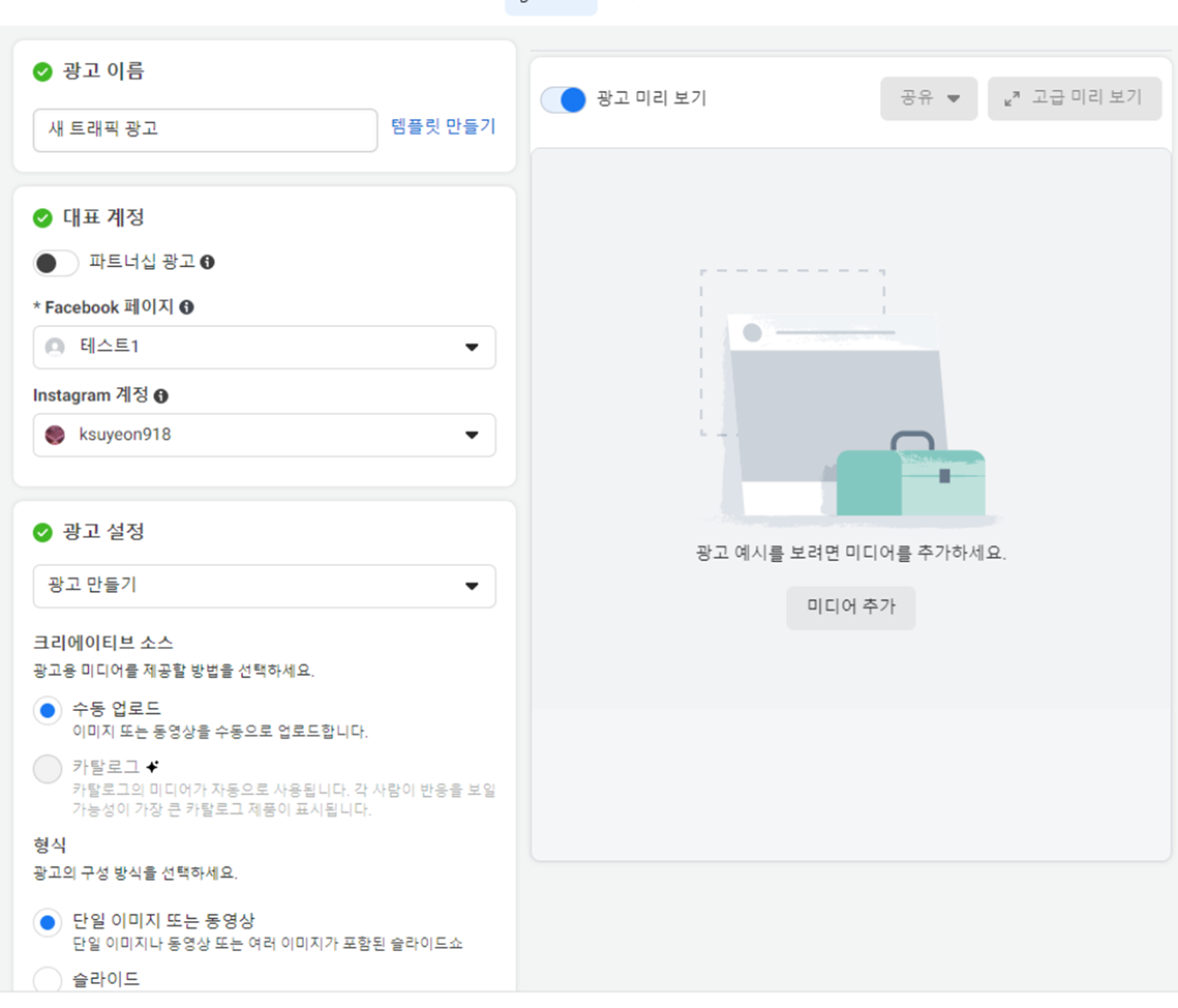This screenshot has width=1178, height=1008.
Task: Select the 수동 업로드 radio button
Action: coord(47,710)
